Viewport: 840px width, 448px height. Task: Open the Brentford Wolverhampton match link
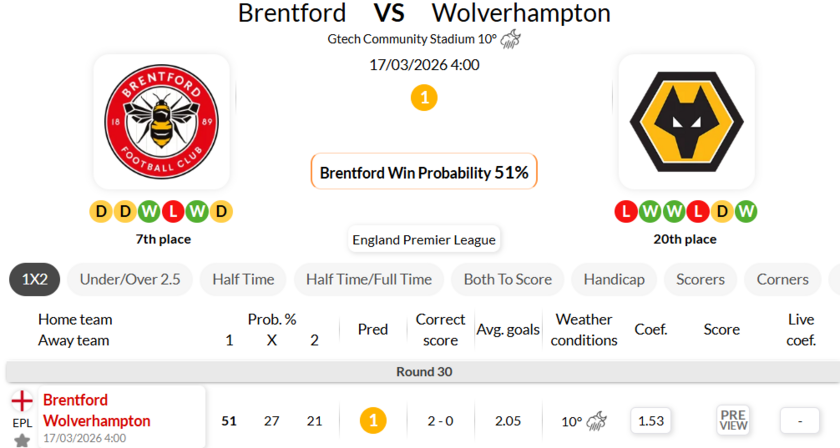pos(96,411)
